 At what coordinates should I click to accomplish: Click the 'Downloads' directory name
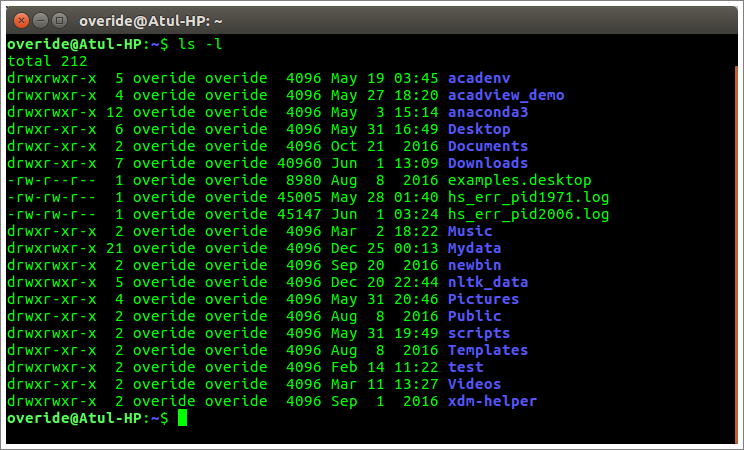point(488,163)
